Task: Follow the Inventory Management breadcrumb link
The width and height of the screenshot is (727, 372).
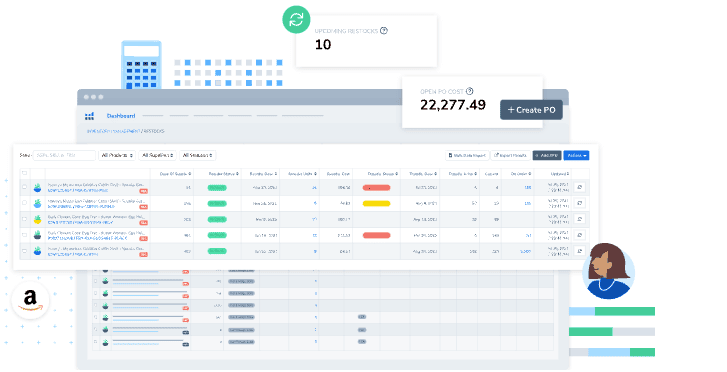Action: click(x=114, y=131)
